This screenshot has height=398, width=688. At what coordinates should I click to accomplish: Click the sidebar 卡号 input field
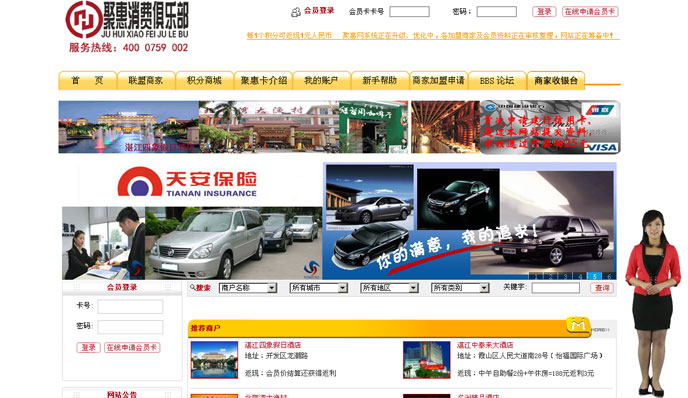click(x=130, y=306)
